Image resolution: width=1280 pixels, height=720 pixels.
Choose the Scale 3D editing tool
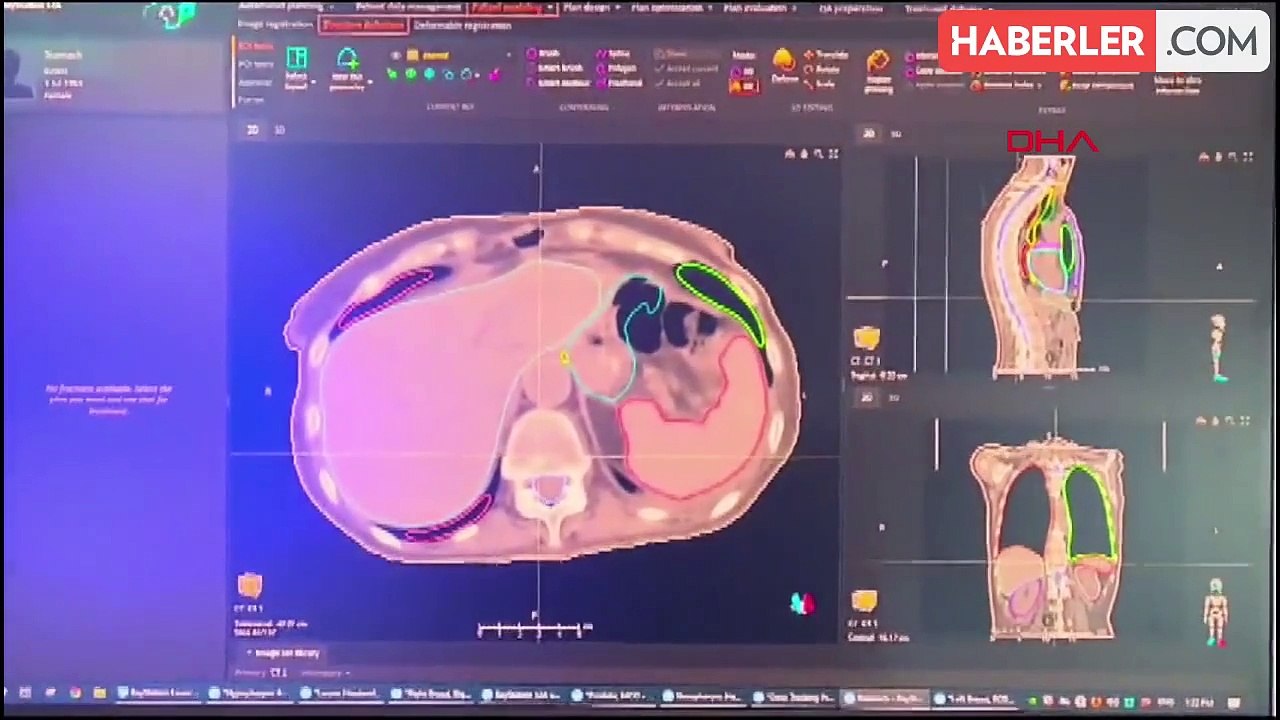tap(821, 83)
